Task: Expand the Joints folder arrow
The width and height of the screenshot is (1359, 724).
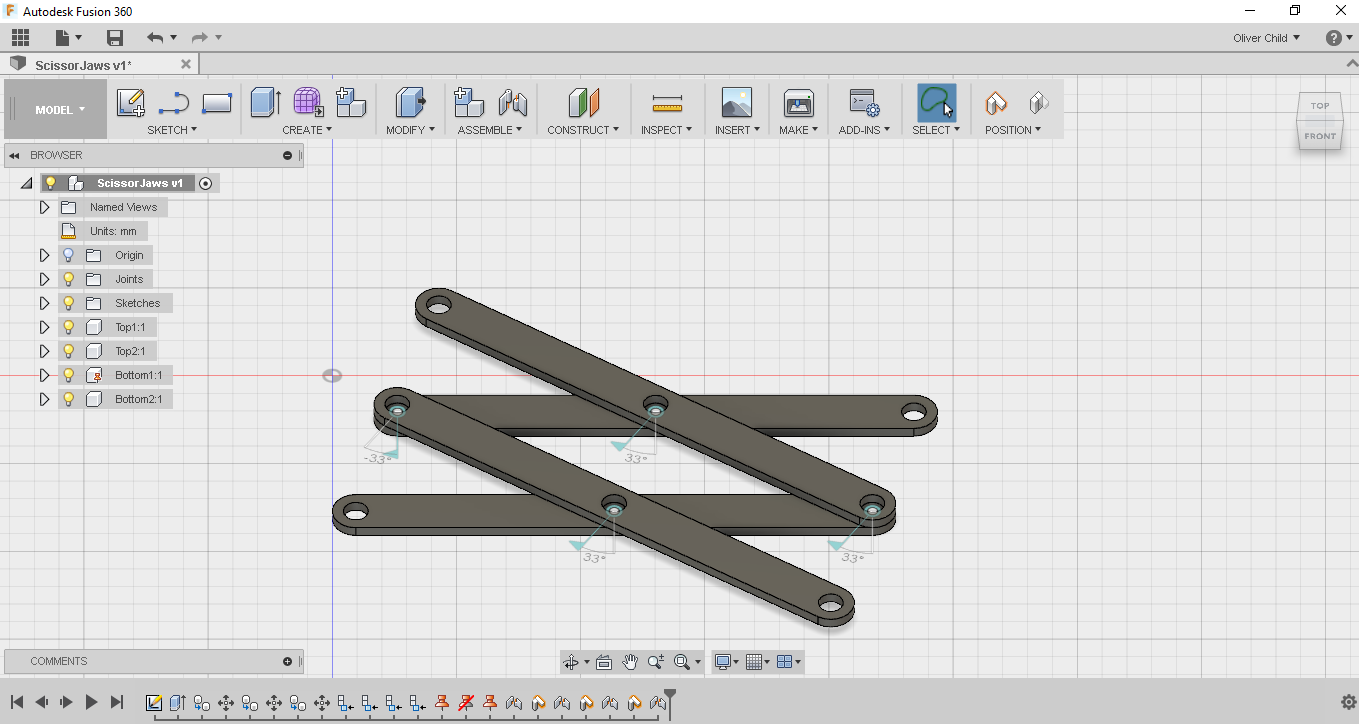Action: pyautogui.click(x=44, y=279)
